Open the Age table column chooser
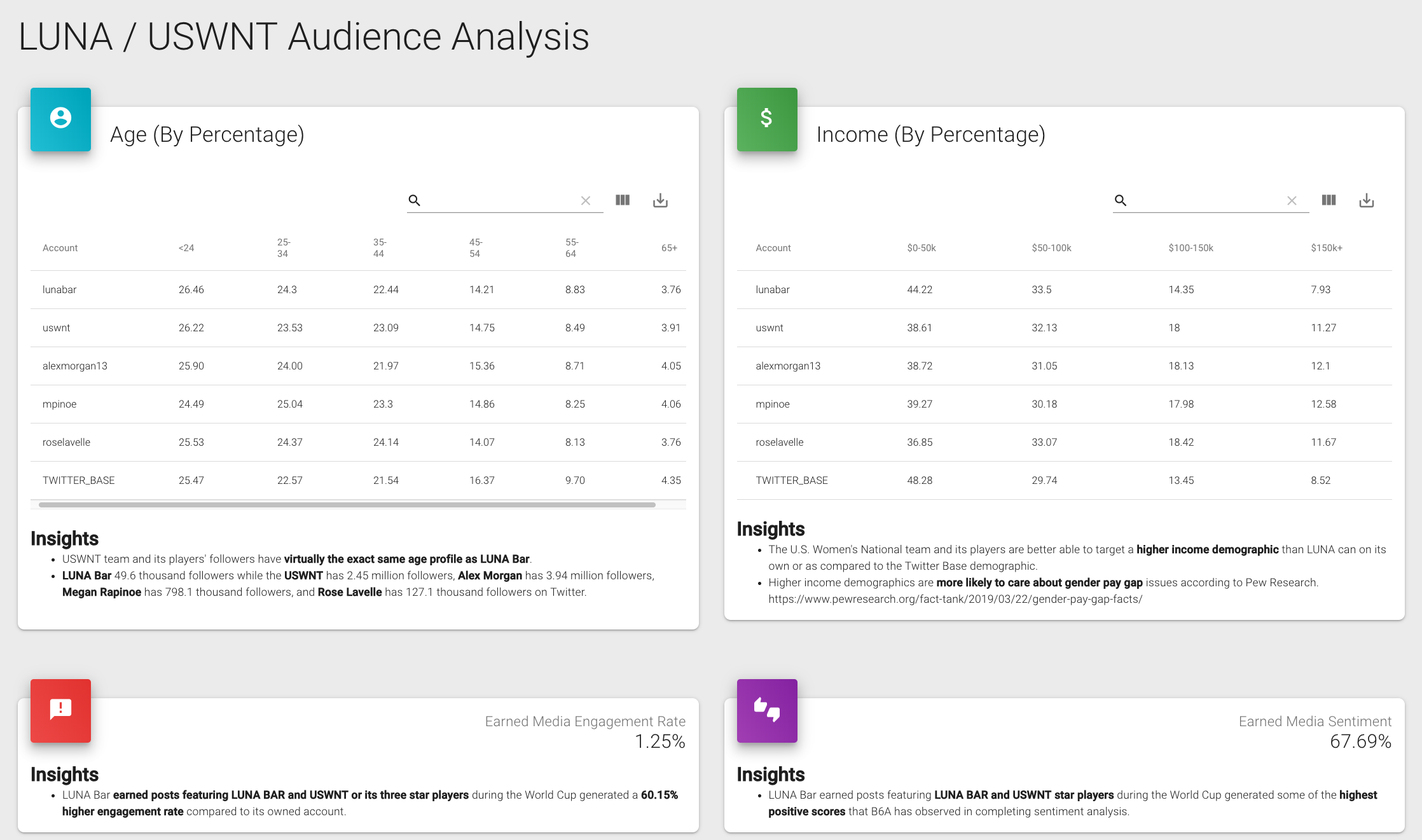 (x=623, y=200)
